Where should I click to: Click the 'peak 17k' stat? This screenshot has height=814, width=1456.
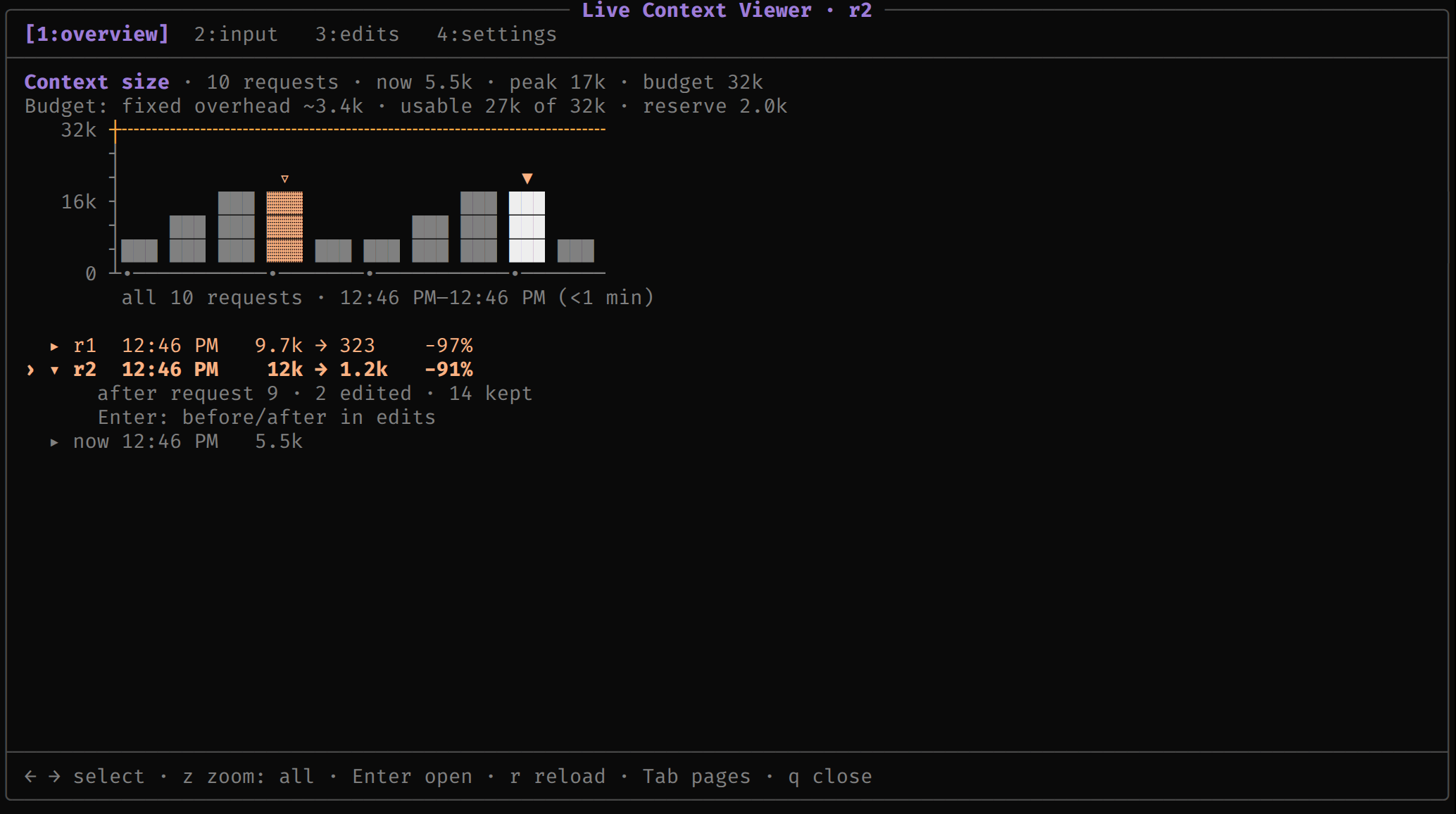click(x=558, y=82)
